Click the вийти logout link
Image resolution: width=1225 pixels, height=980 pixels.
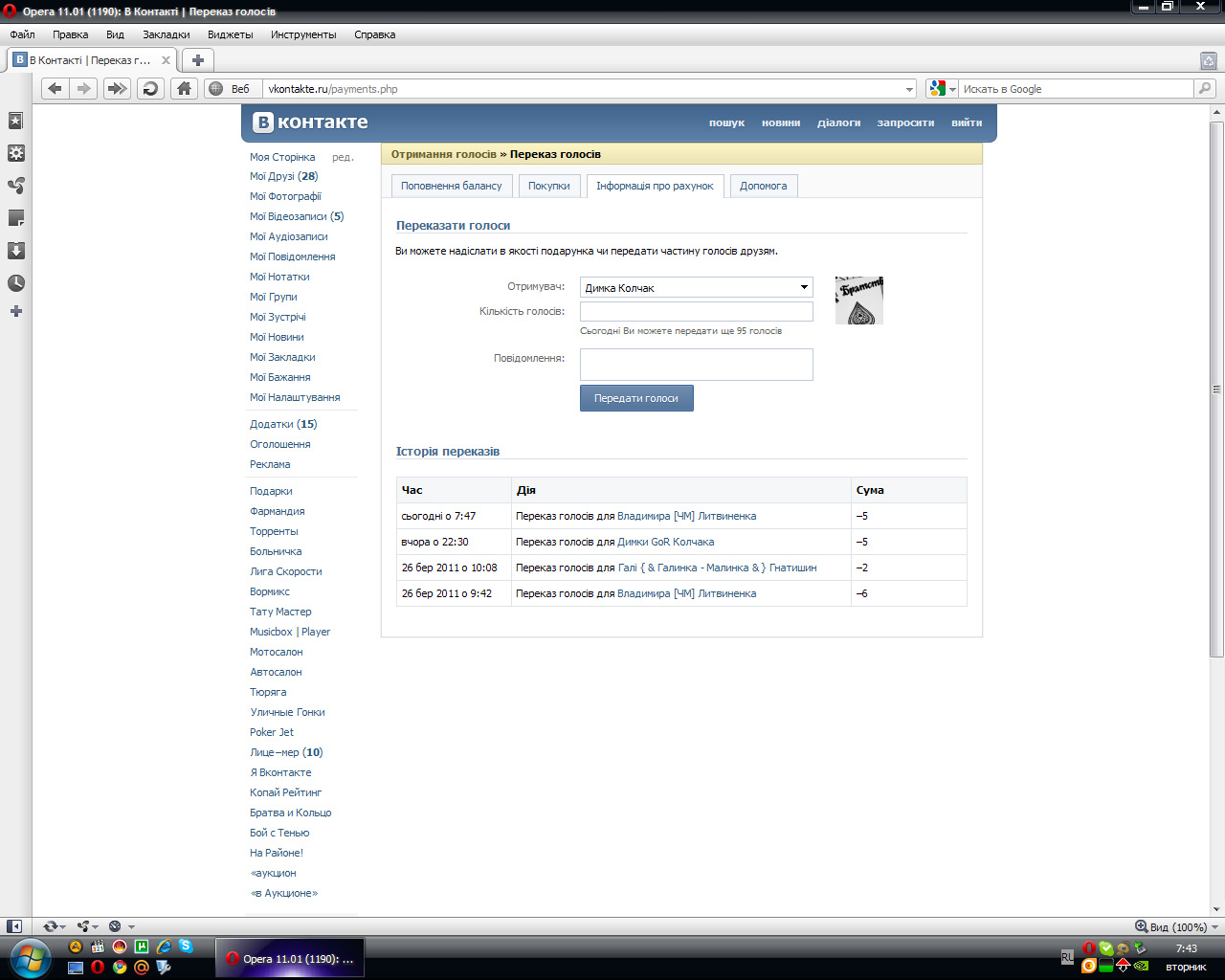[967, 122]
